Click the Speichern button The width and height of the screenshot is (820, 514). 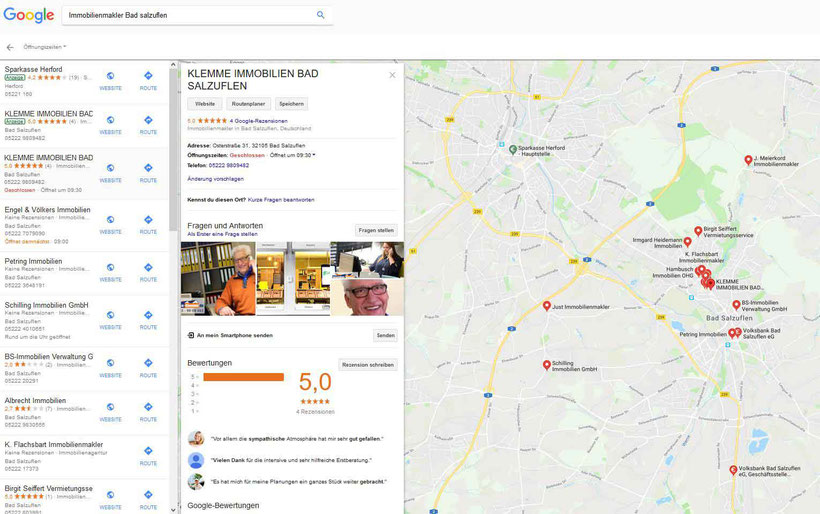tap(291, 104)
